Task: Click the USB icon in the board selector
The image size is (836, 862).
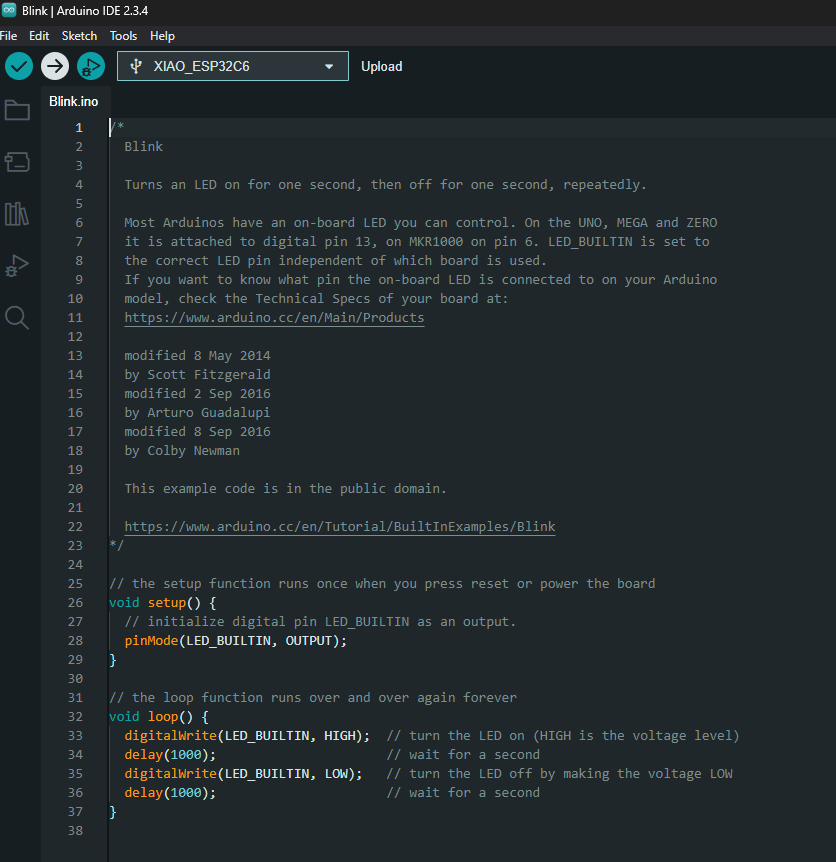Action: 136,67
